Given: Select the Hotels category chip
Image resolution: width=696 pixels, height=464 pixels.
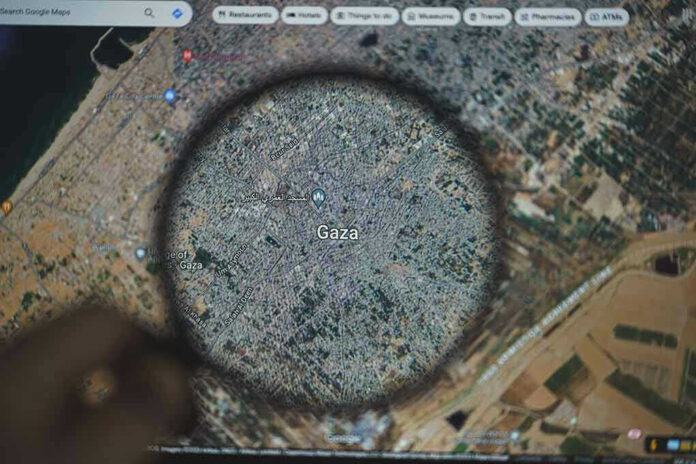Looking at the screenshot, I should (304, 16).
